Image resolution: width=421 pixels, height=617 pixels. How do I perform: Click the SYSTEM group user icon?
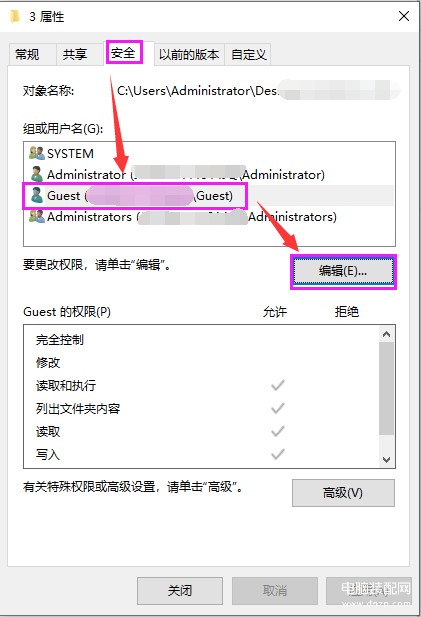coord(37,153)
